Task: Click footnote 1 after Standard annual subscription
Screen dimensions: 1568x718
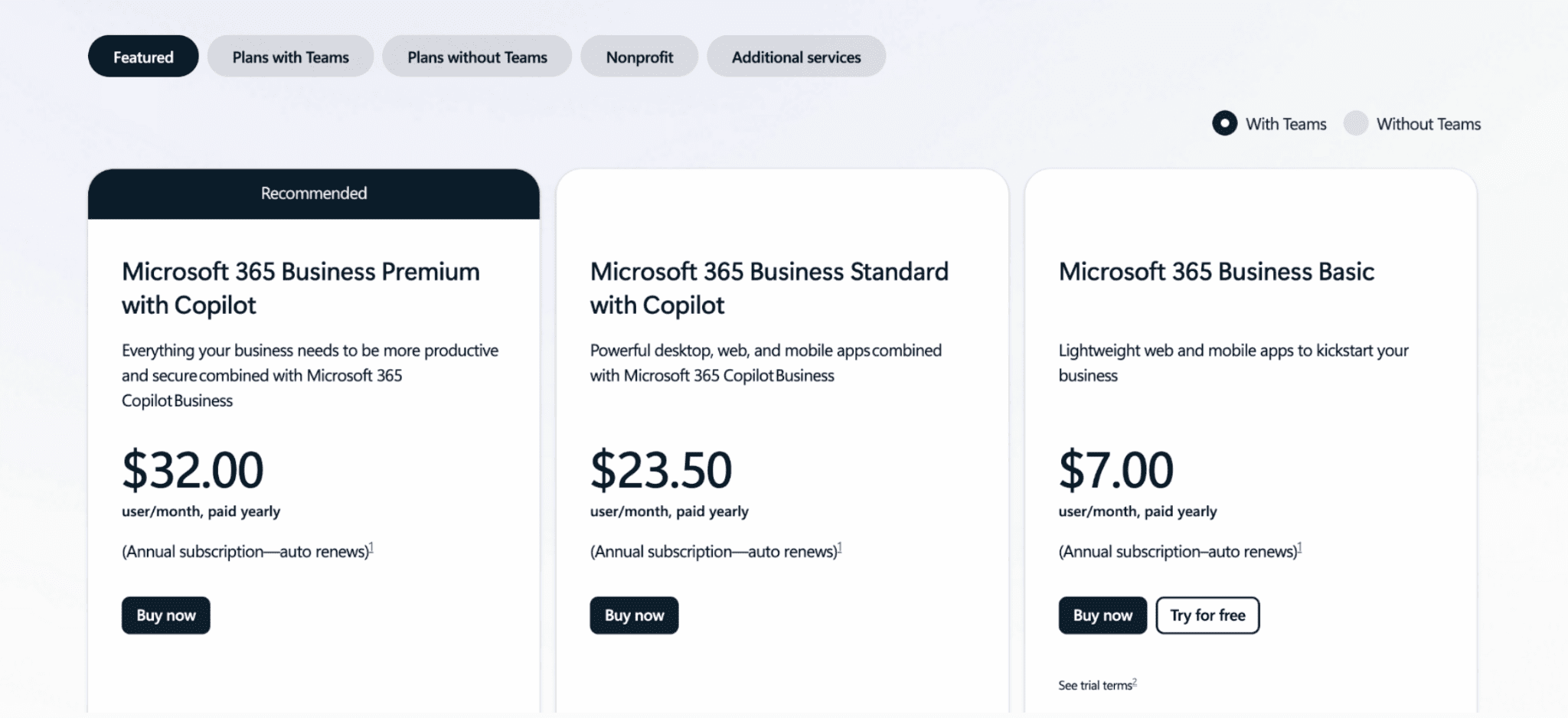Action: [x=840, y=547]
